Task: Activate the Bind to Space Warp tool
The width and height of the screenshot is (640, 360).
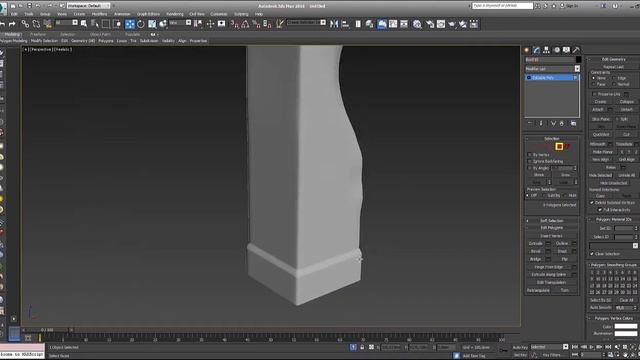Action: click(48, 24)
